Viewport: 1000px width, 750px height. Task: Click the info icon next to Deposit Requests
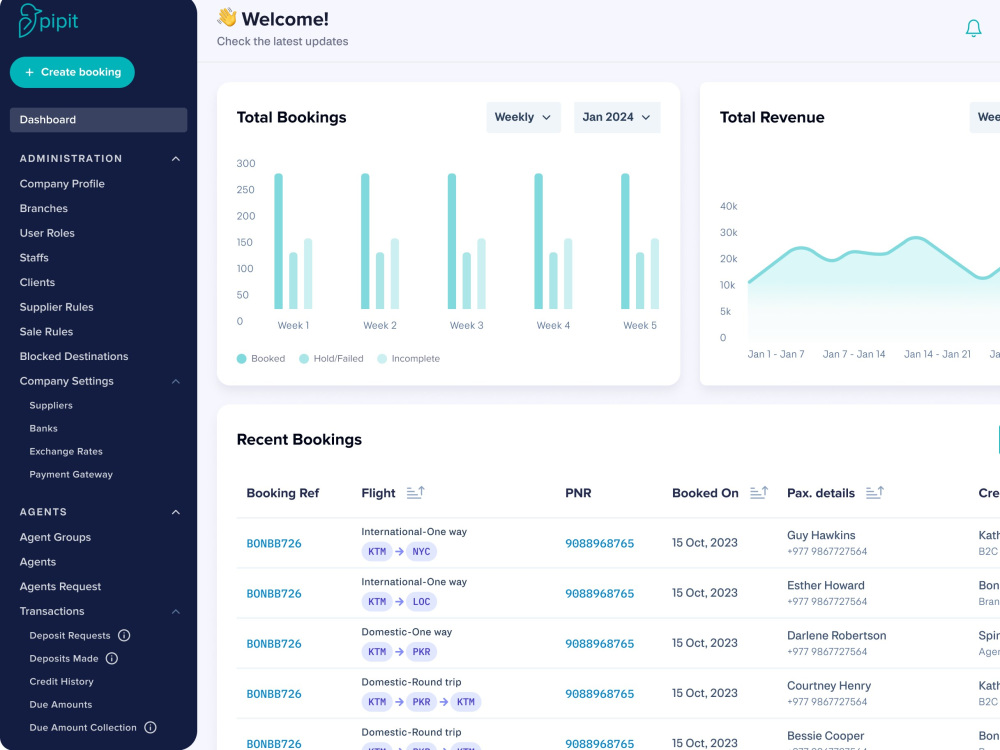coord(124,635)
